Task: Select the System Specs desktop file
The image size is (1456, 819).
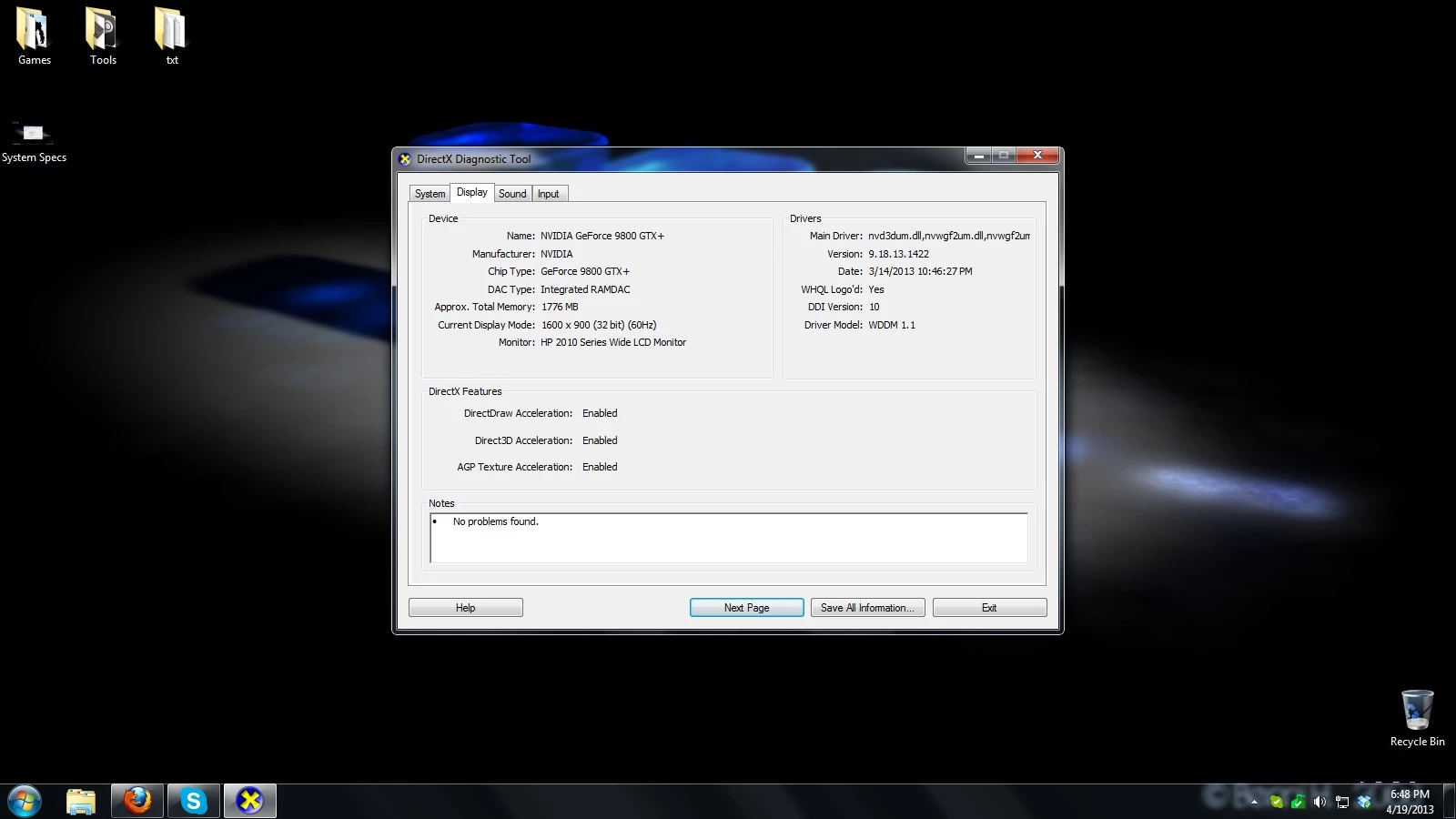Action: tap(34, 143)
